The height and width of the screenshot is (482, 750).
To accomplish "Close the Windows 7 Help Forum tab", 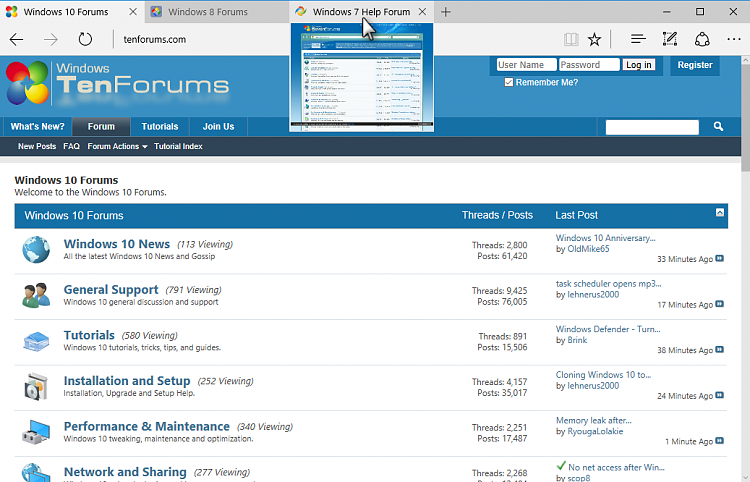I will pyautogui.click(x=422, y=12).
